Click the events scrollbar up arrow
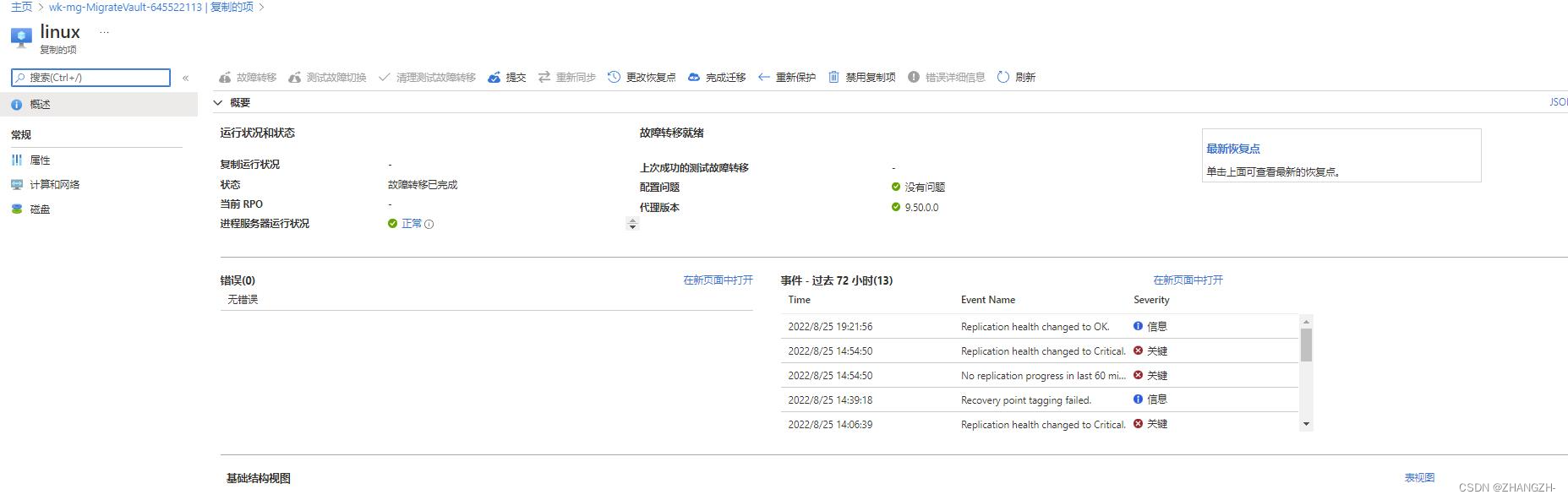Screen dimensions: 1568x500 (x=1306, y=322)
